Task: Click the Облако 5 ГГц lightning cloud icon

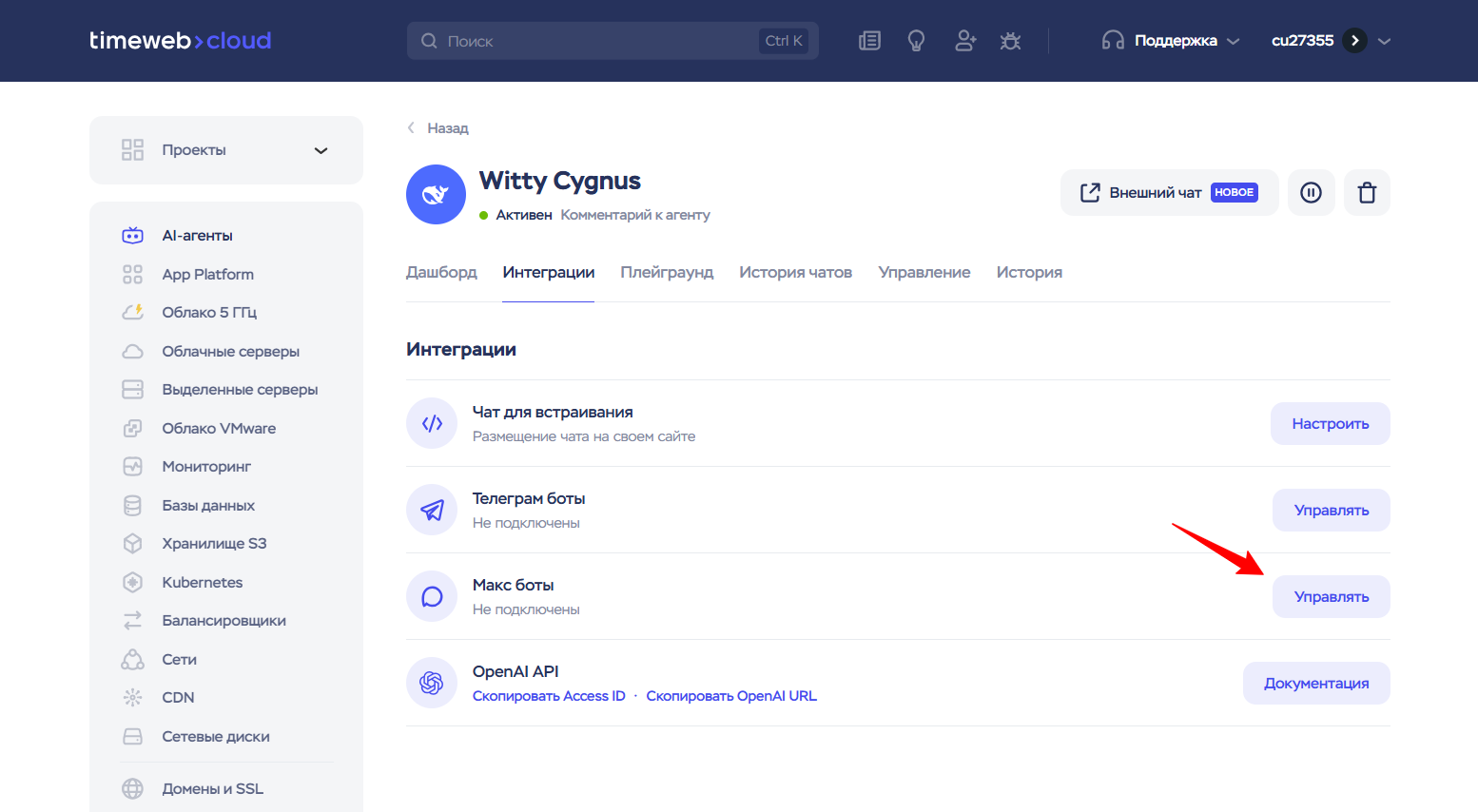Action: point(133,312)
